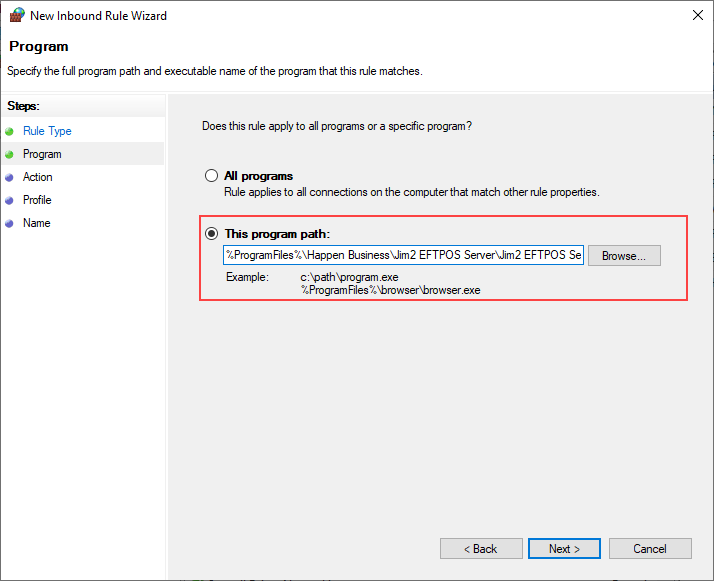Go back with the < Back button
Screen dimensions: 714x581
coord(480,549)
